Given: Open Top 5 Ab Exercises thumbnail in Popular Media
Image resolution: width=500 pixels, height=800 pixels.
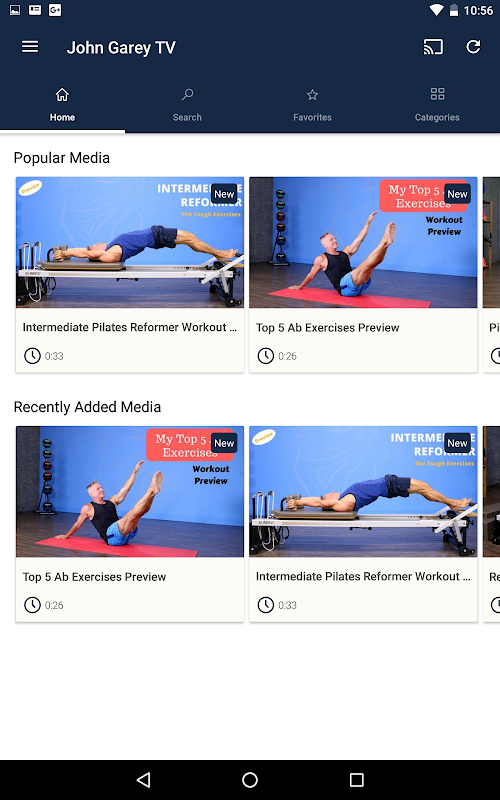Looking at the screenshot, I should point(363,242).
